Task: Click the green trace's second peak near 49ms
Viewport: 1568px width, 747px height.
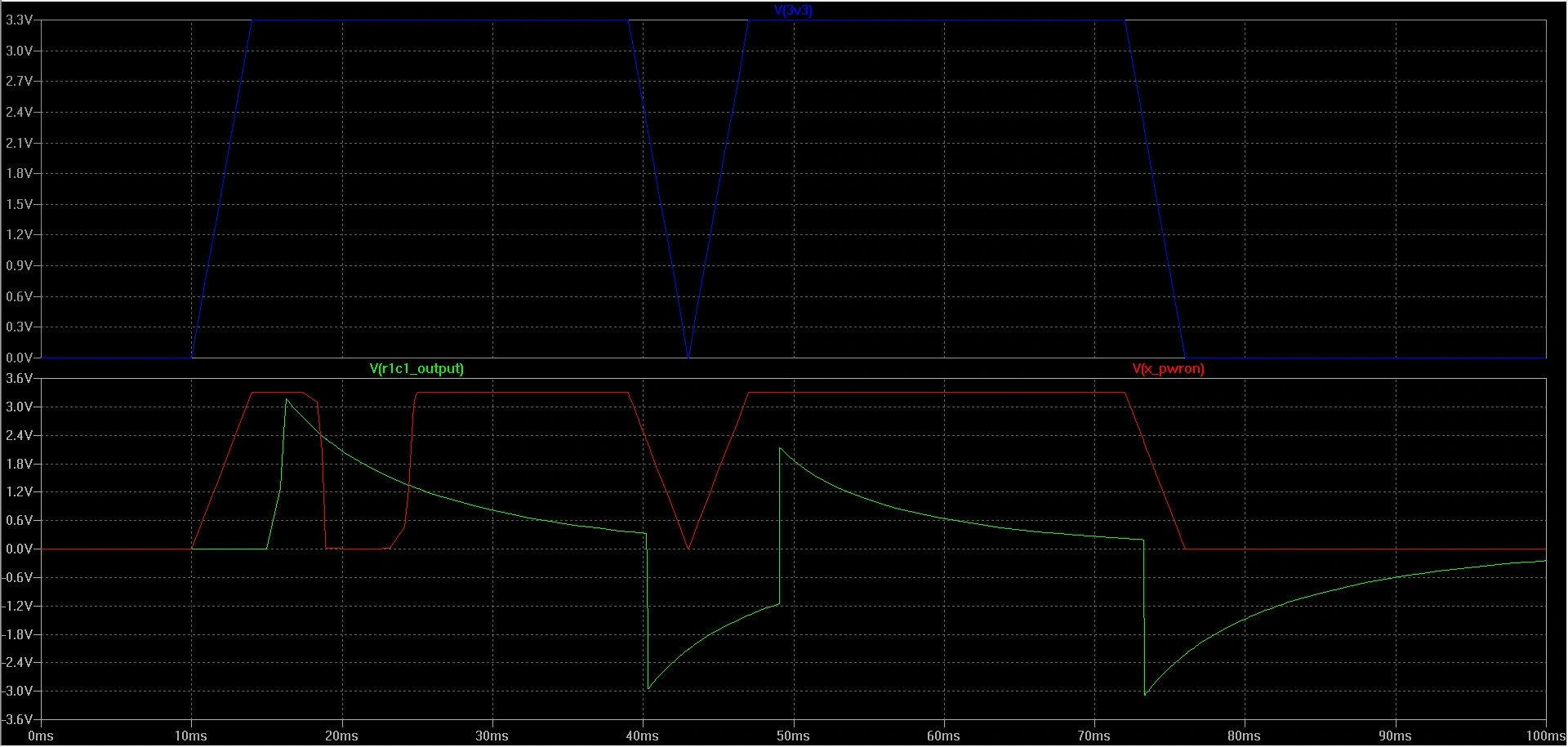Action: 781,449
